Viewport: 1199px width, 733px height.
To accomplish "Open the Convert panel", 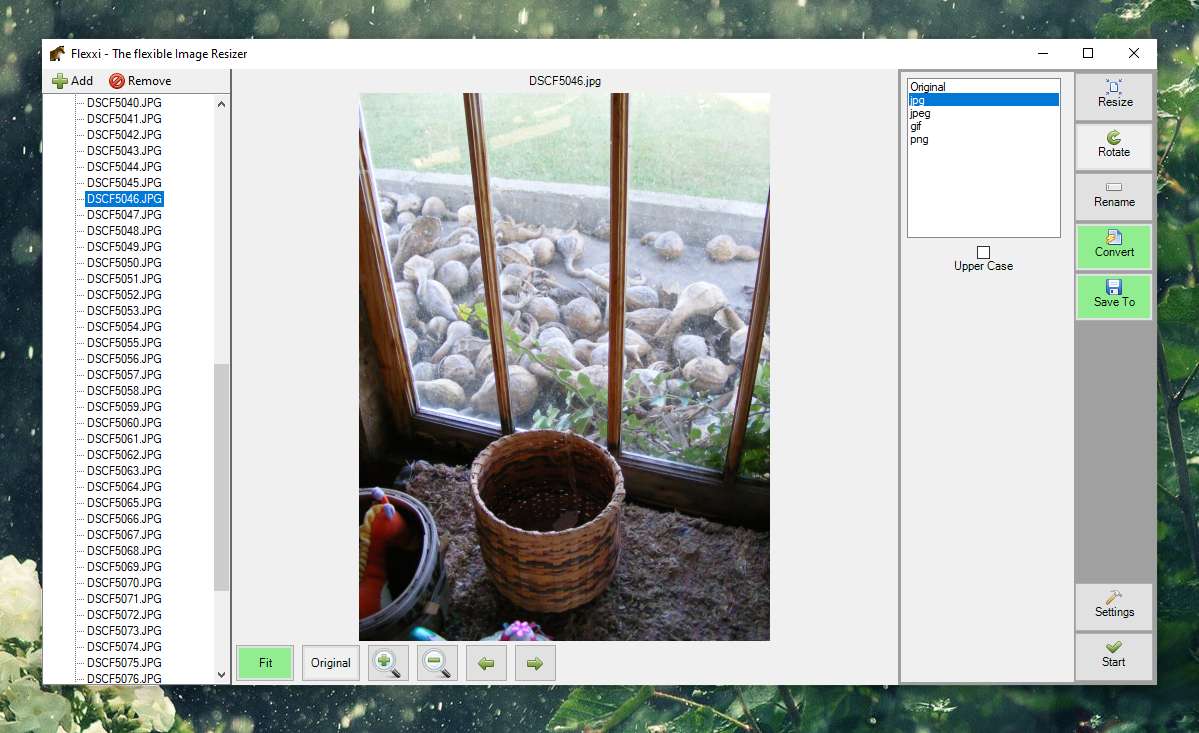I will coord(1114,246).
